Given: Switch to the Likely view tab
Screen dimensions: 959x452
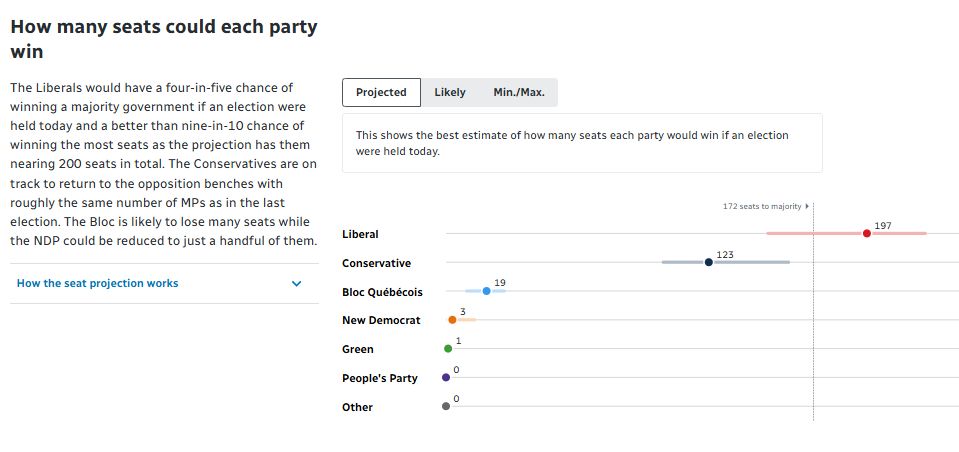Looking at the screenshot, I should click(450, 92).
